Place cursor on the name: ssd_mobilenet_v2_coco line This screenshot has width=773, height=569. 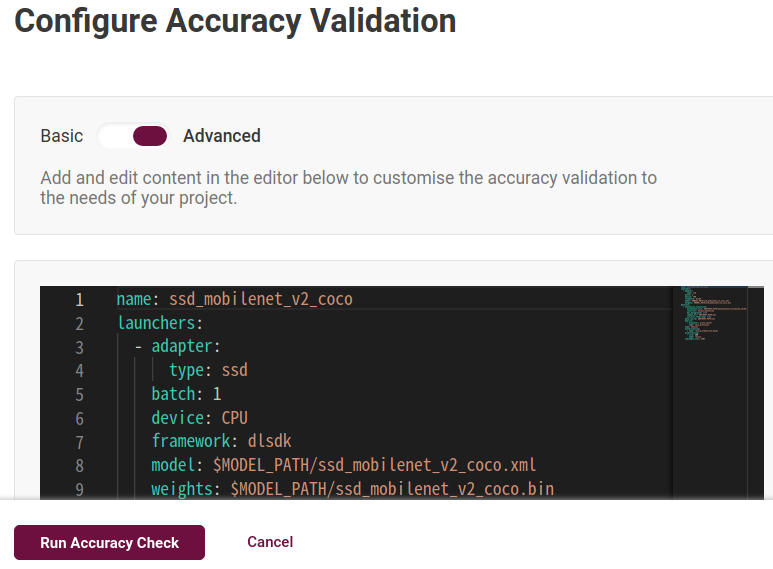click(234, 299)
